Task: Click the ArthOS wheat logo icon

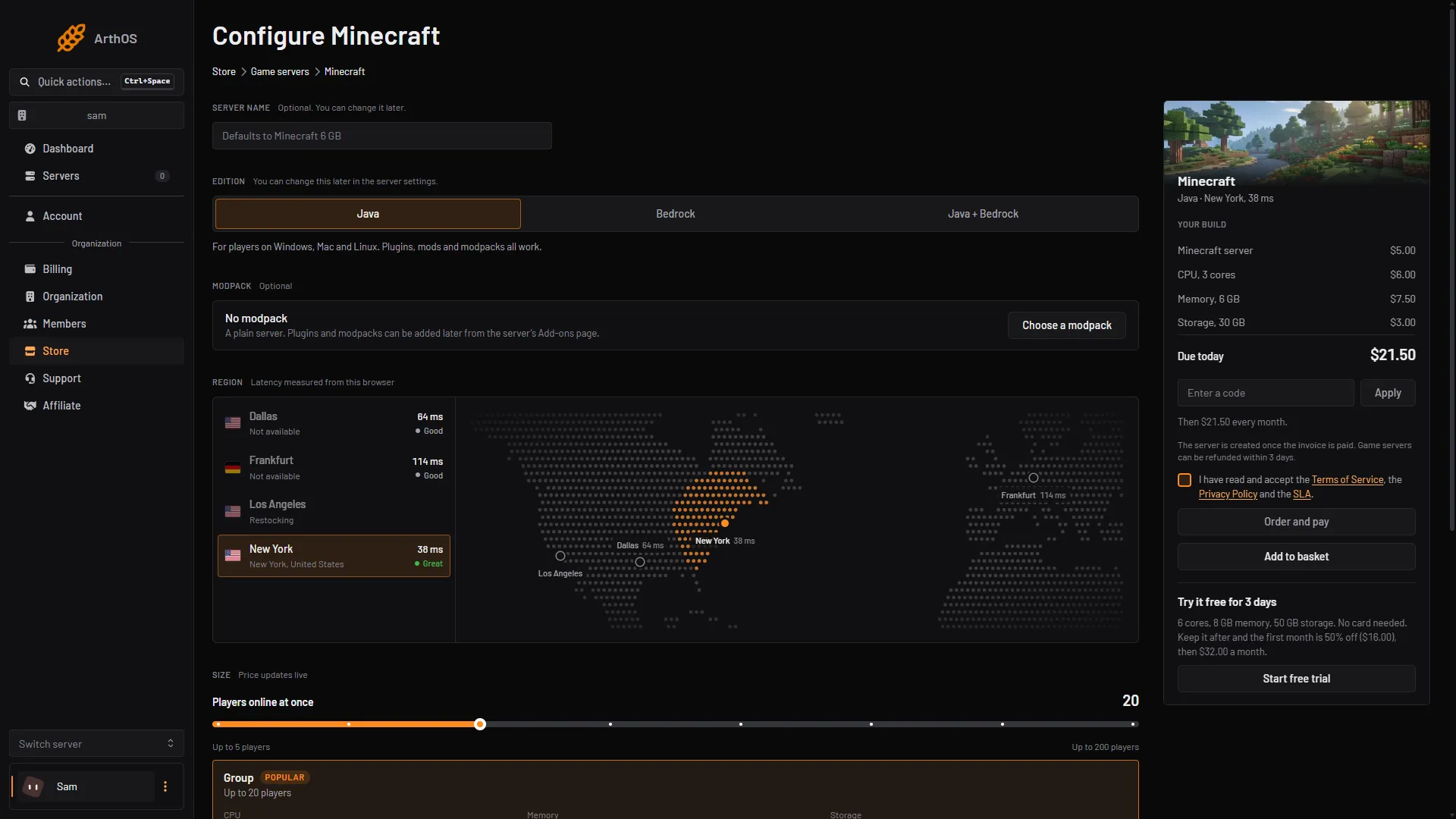Action: 71,38
